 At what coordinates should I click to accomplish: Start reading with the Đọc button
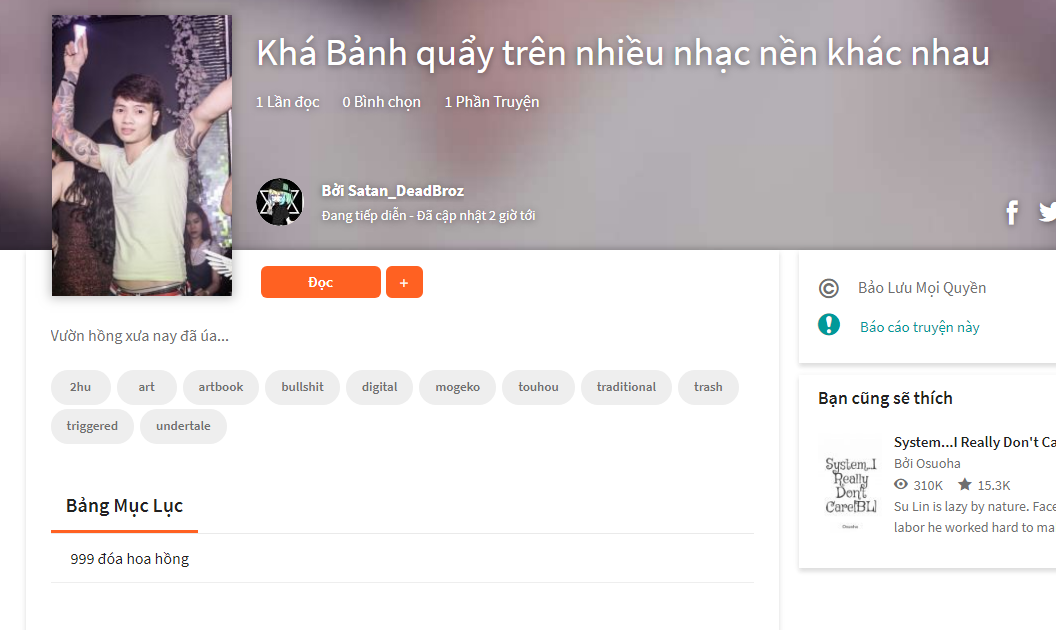(x=321, y=282)
